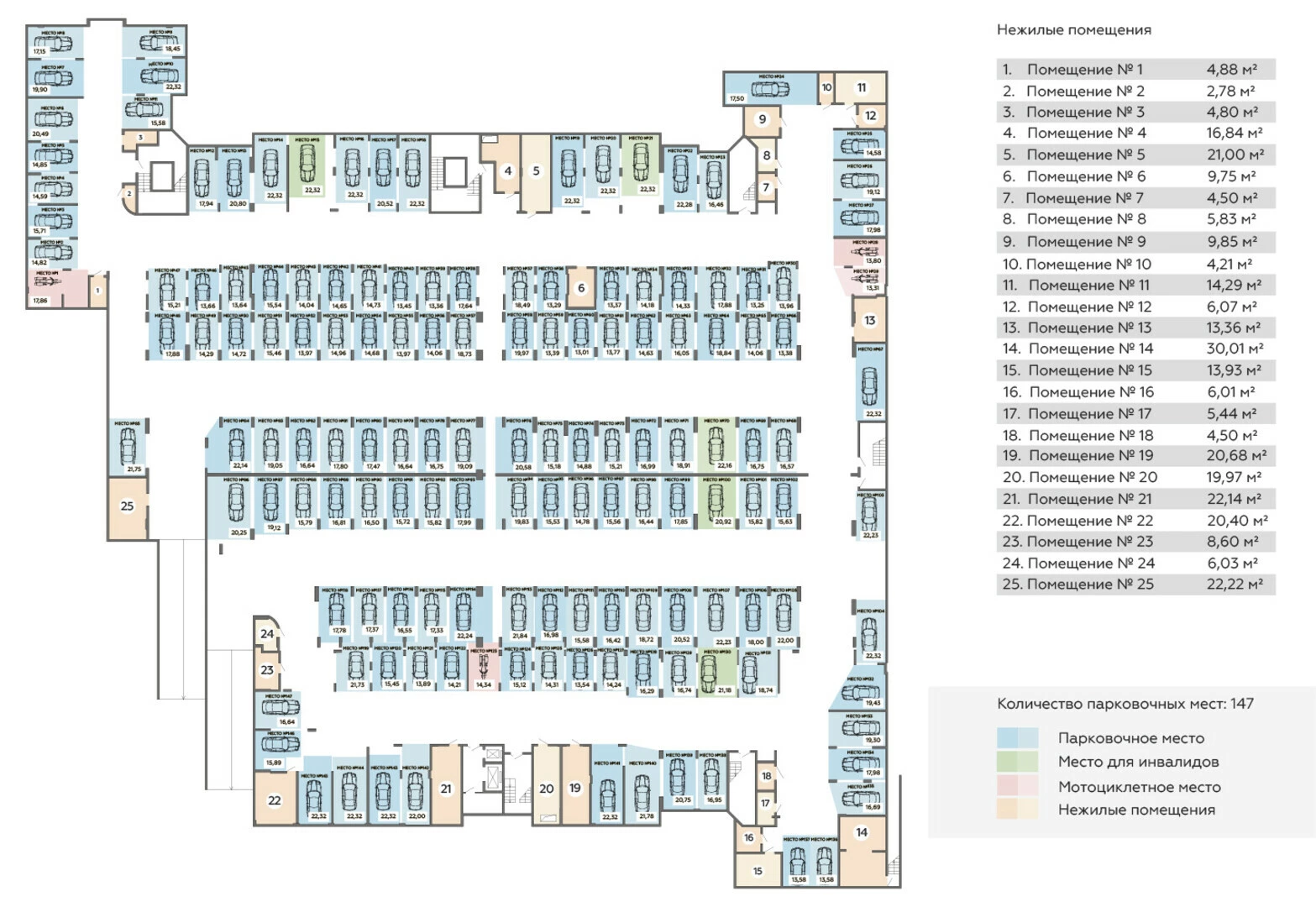Viewport: 1316px width, 907px height.
Task: Select list row Помещение № 5
Action: click(1135, 155)
